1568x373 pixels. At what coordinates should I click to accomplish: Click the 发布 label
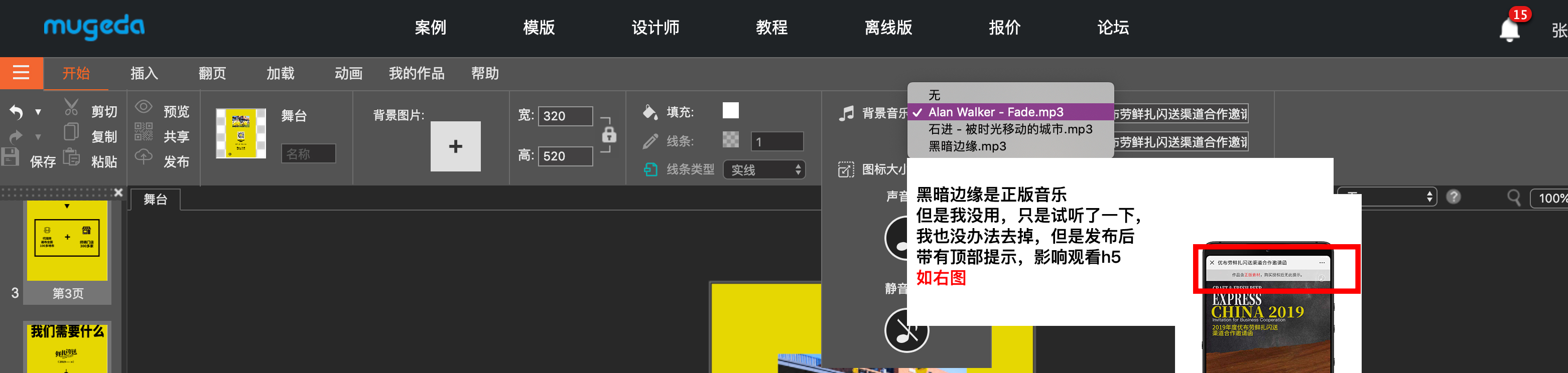pos(177,162)
